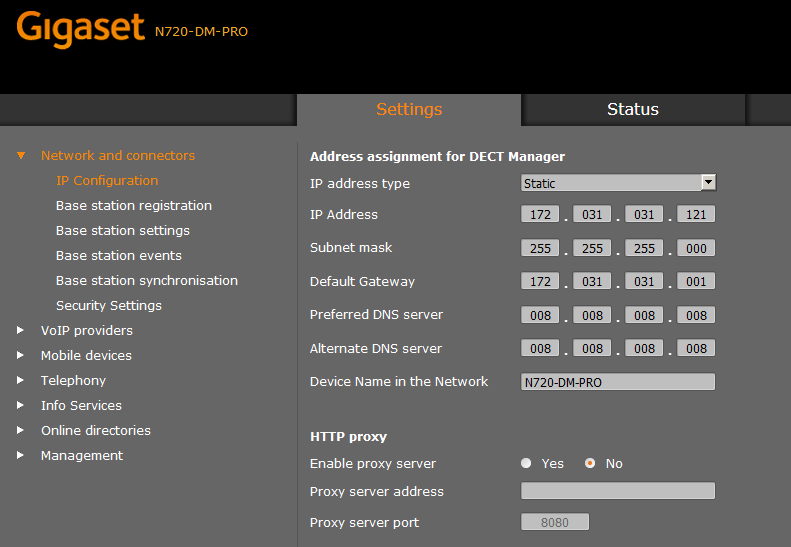The image size is (791, 547).
Task: Click Alternate DNS server first octet
Action: (540, 348)
